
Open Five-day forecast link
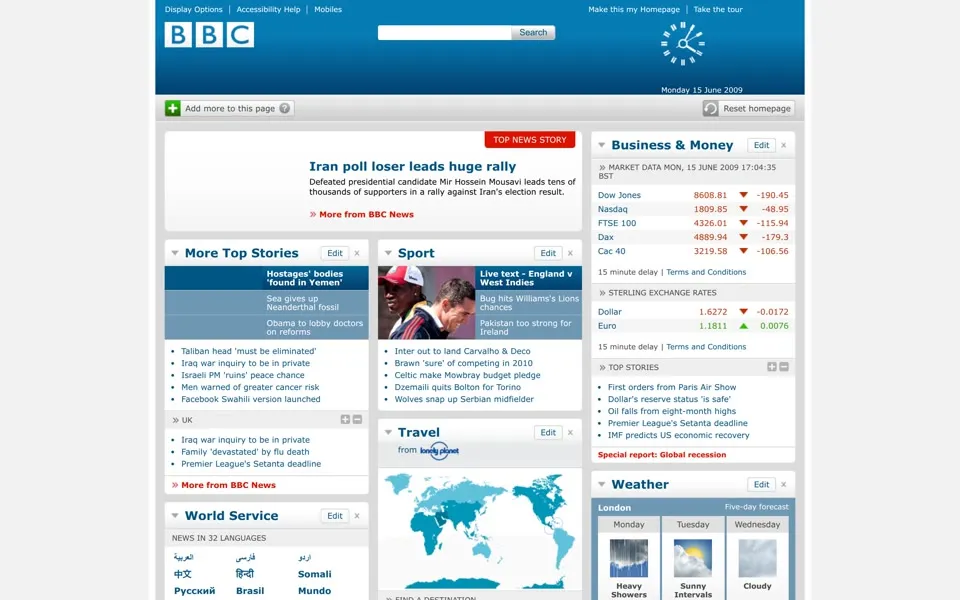pos(757,507)
